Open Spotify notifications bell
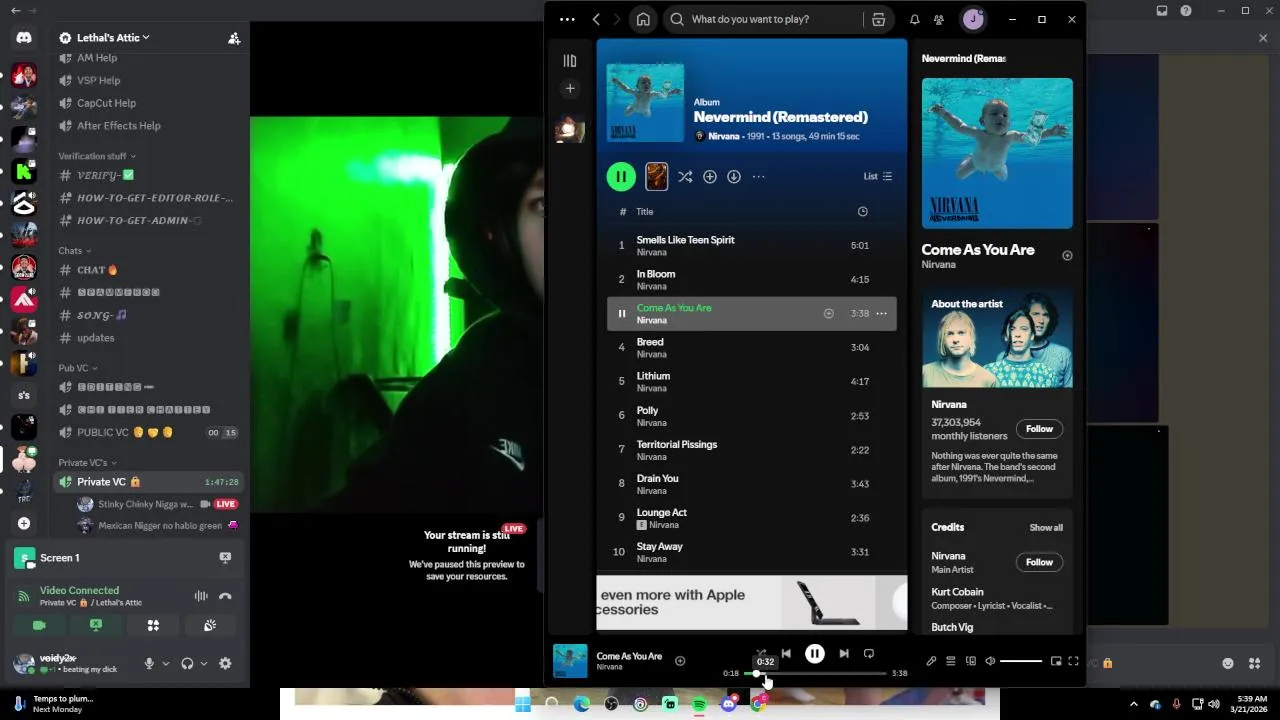The width and height of the screenshot is (1280, 720). [914, 19]
